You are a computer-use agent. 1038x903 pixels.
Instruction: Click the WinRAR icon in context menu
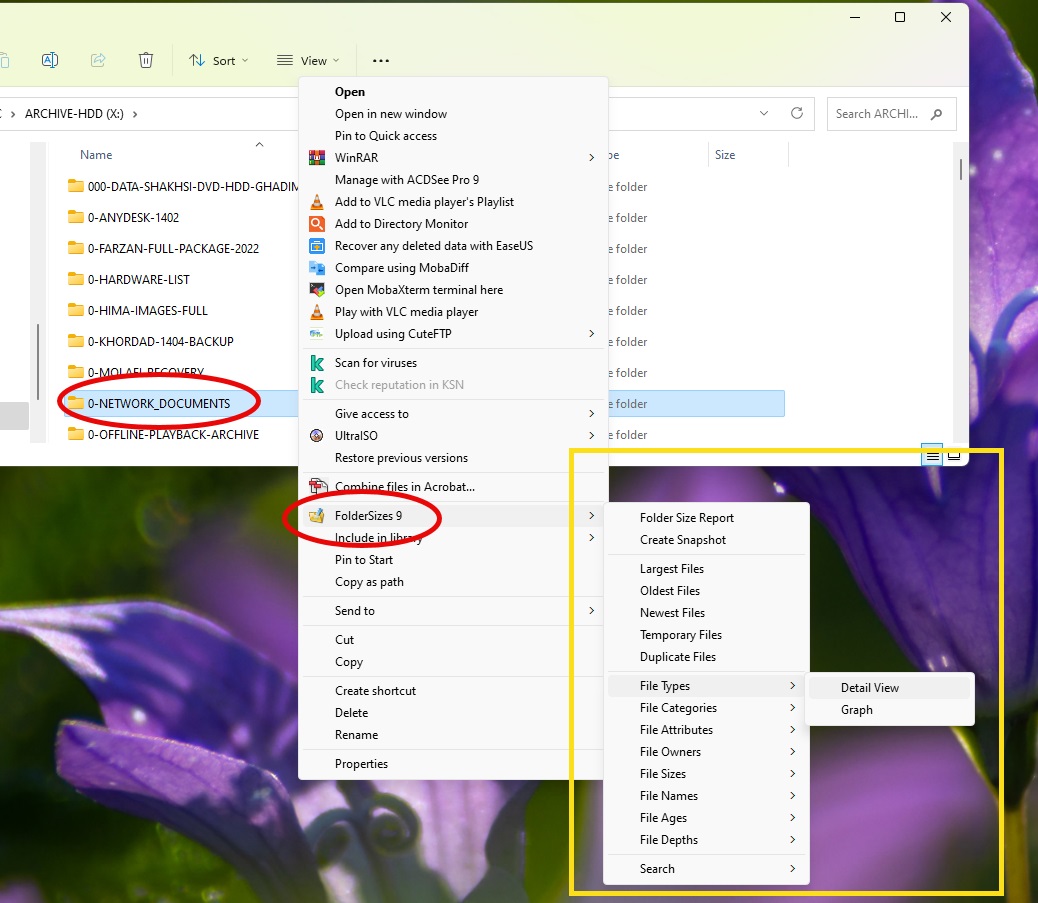(317, 158)
